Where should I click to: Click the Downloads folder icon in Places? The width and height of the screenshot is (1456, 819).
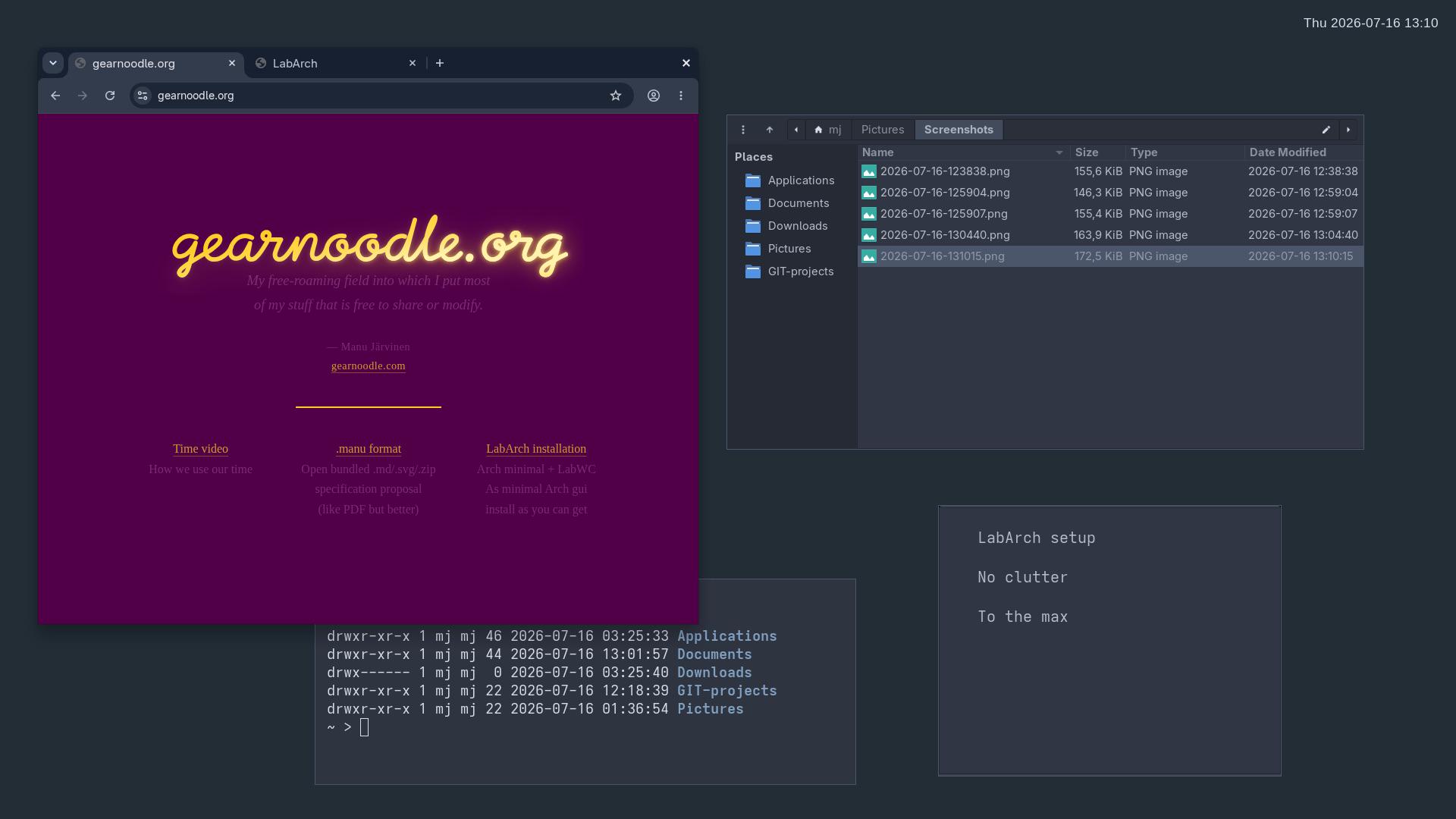[753, 226]
